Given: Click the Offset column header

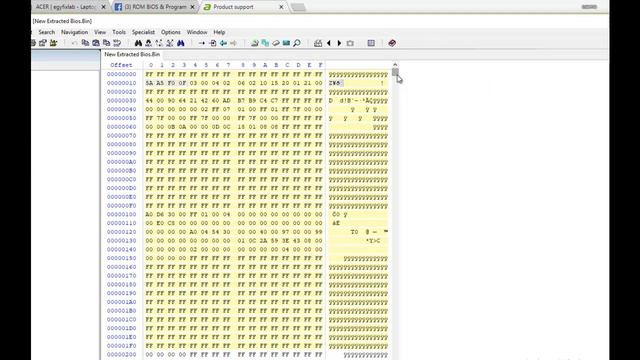Looking at the screenshot, I should point(121,65).
